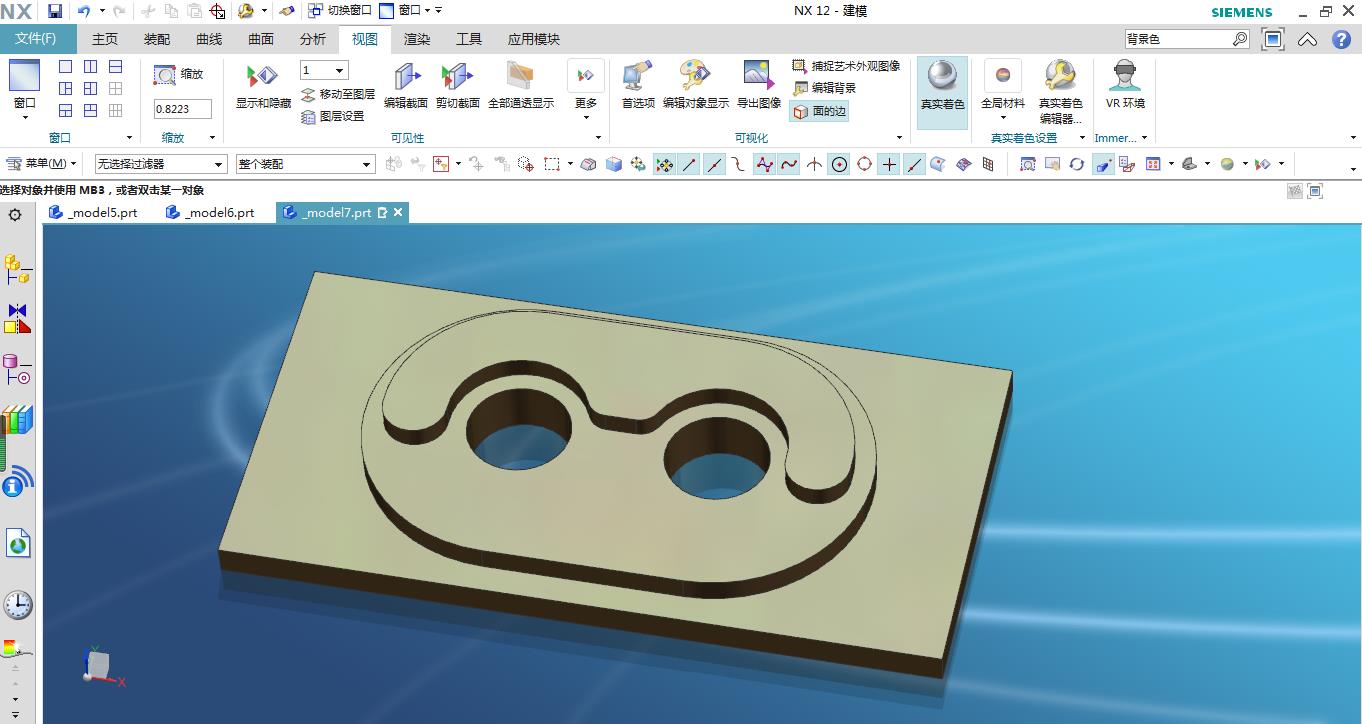
Task: Switch to the Assemblies (装配) tab
Action: [x=157, y=39]
